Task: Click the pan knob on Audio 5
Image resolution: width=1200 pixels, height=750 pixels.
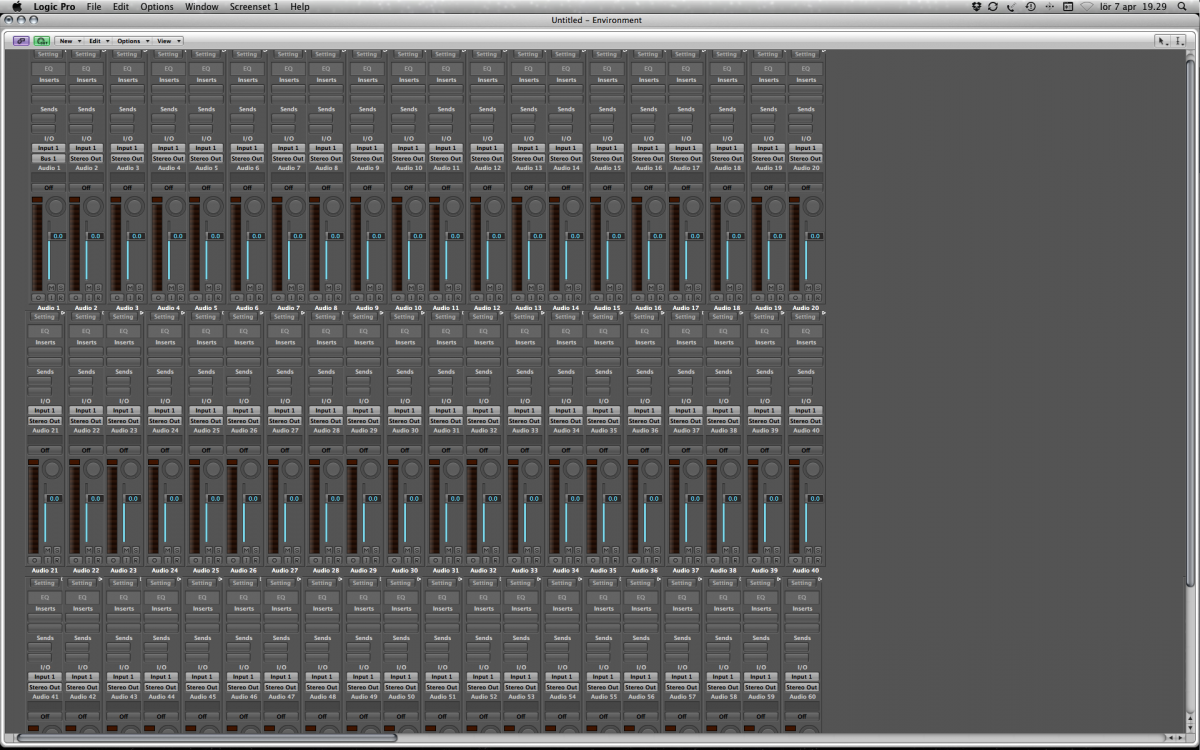Action: click(214, 206)
